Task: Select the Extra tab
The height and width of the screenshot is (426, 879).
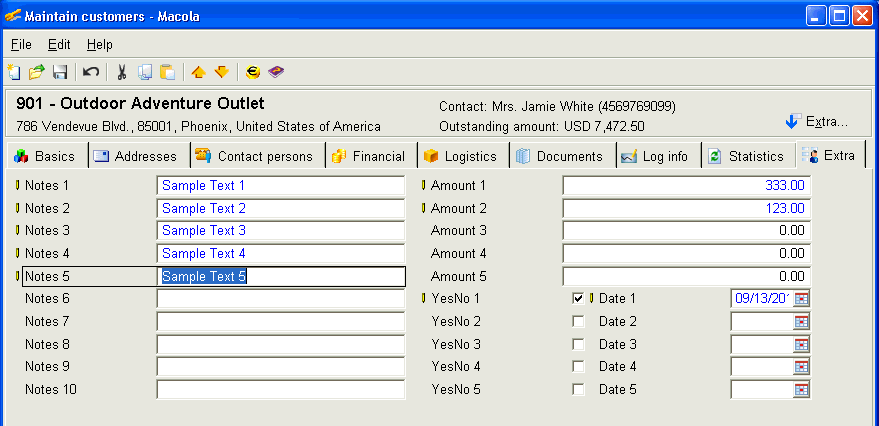Action: click(x=830, y=155)
